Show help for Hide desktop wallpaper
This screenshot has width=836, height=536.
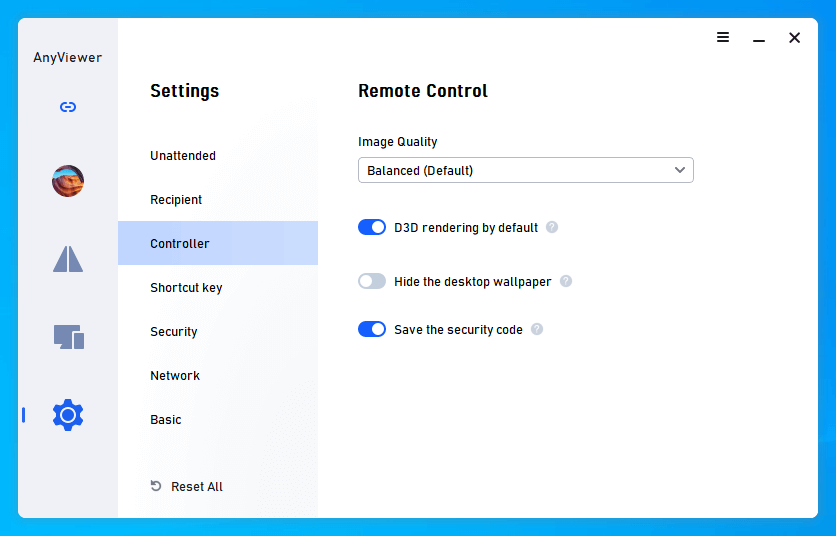(566, 281)
